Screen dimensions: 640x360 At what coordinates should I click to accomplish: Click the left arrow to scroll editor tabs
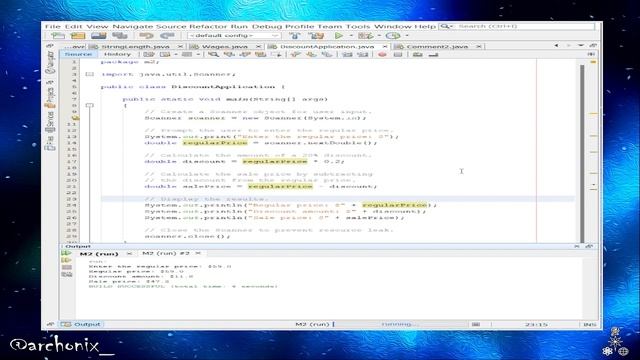(556, 45)
